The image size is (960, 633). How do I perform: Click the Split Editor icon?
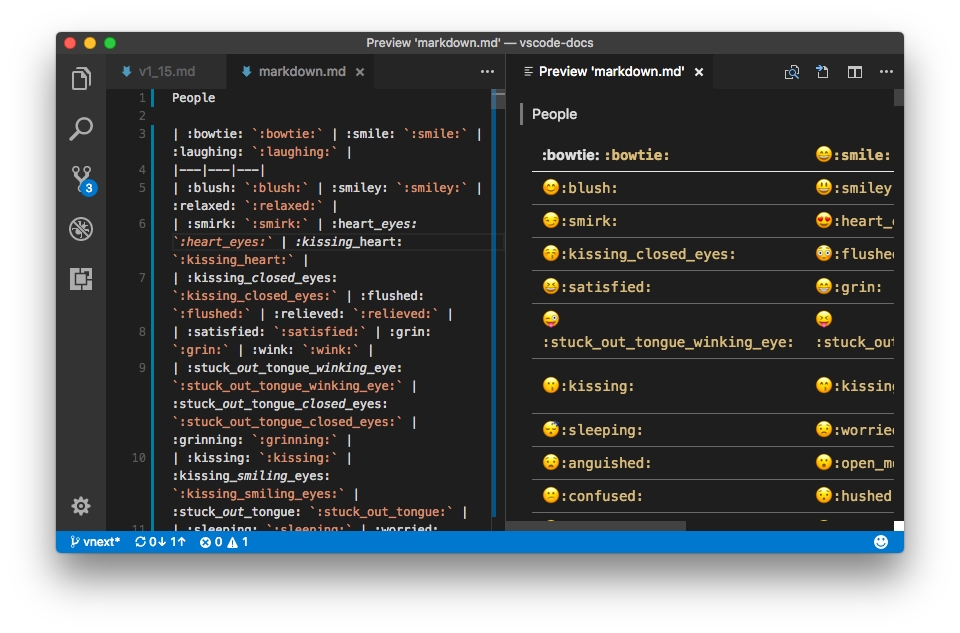click(x=855, y=72)
